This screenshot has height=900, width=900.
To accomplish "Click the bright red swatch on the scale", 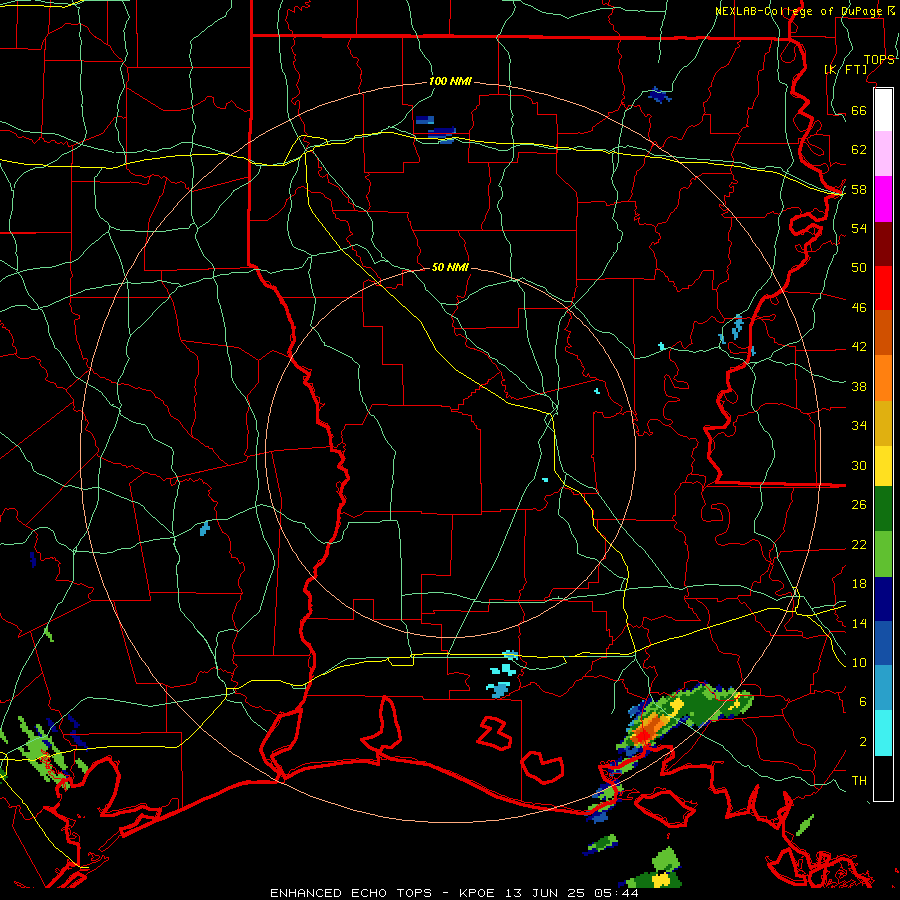I will [x=883, y=288].
